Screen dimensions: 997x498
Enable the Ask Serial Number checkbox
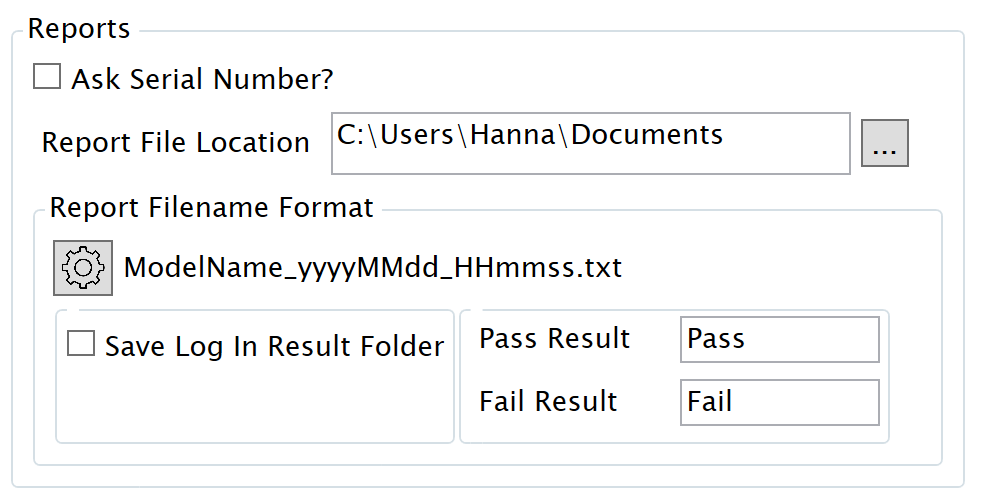[47, 77]
